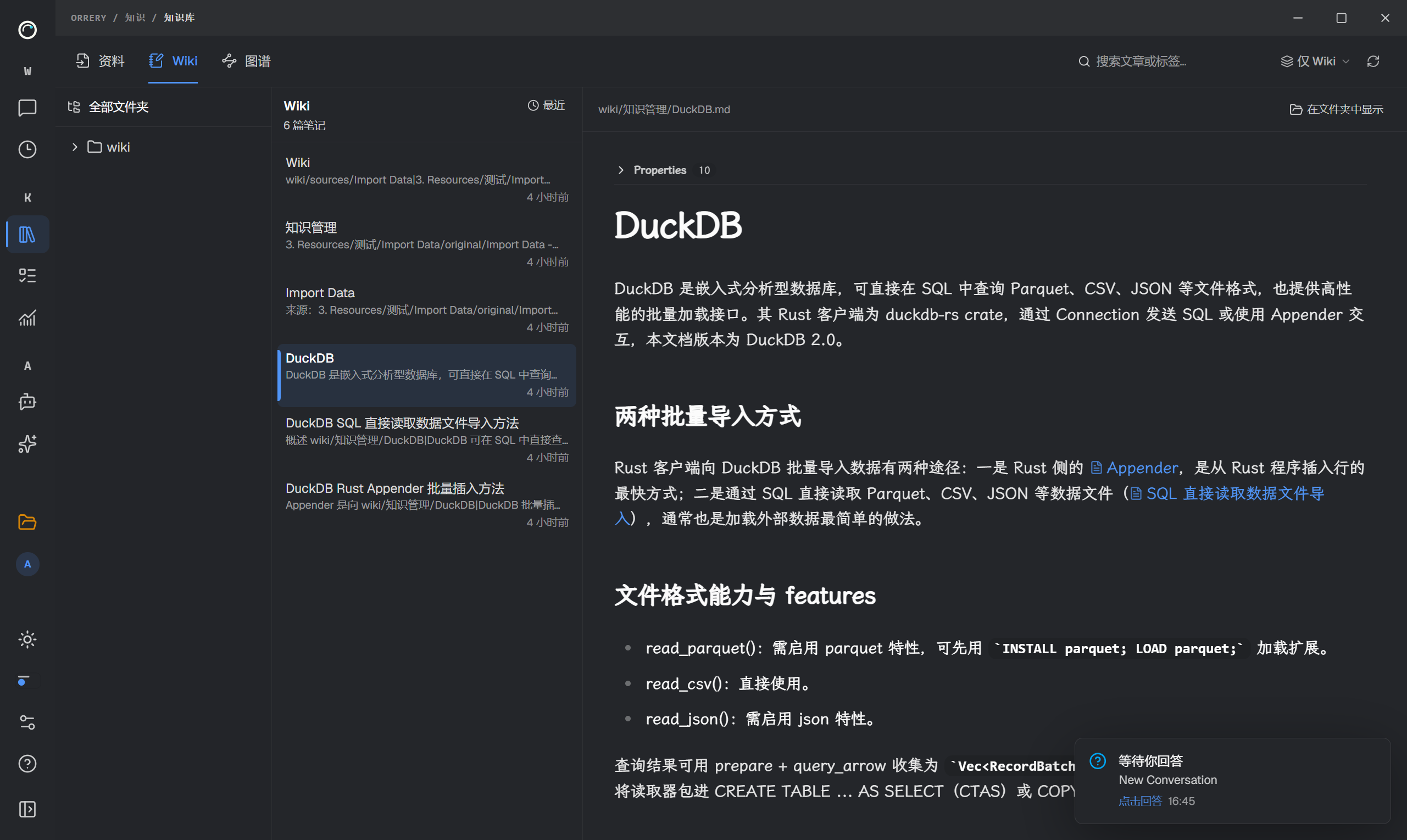This screenshot has width=1407, height=840.
Task: Click the ORRERY breadcrumb root
Action: click(x=88, y=18)
